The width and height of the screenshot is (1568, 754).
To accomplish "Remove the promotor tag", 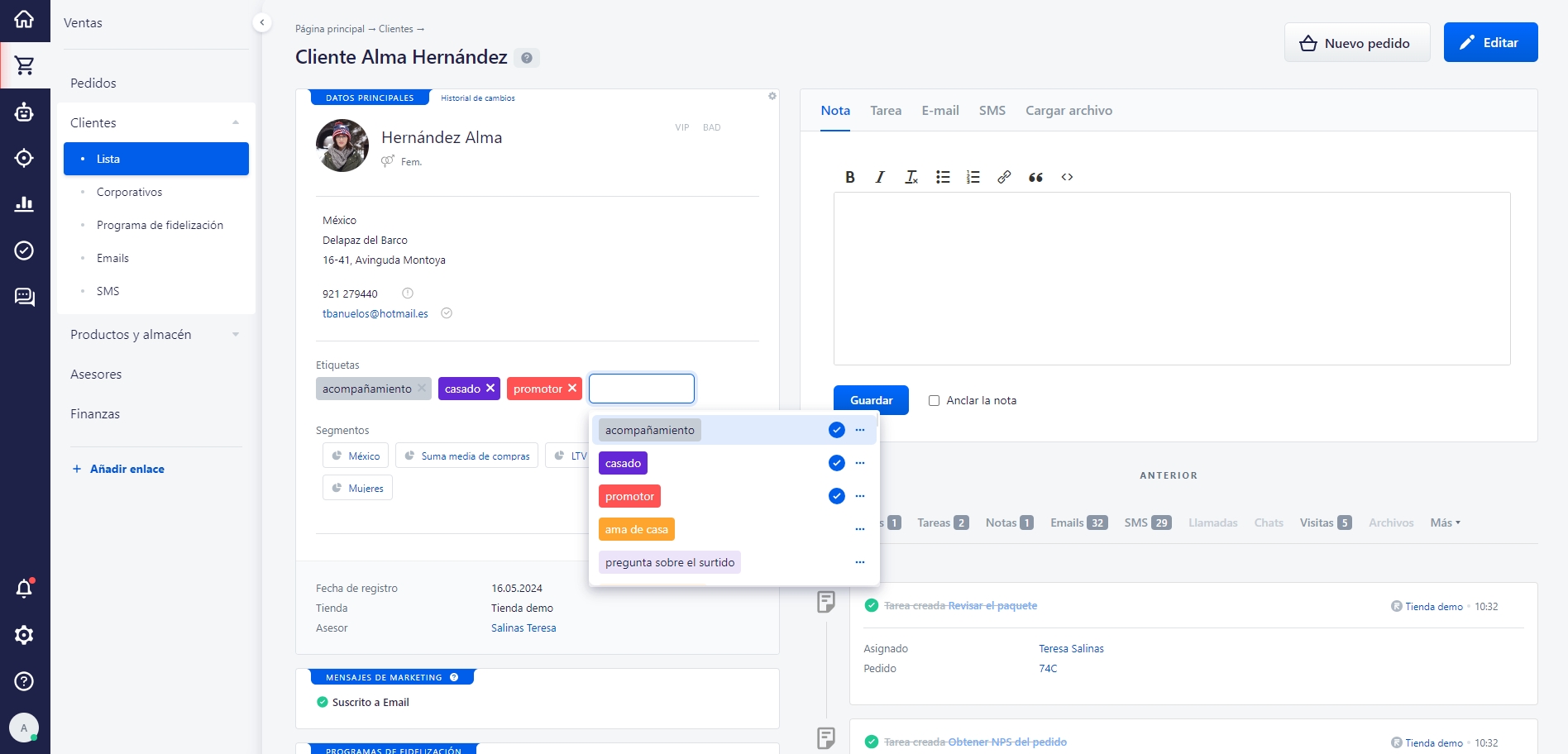I will point(572,388).
